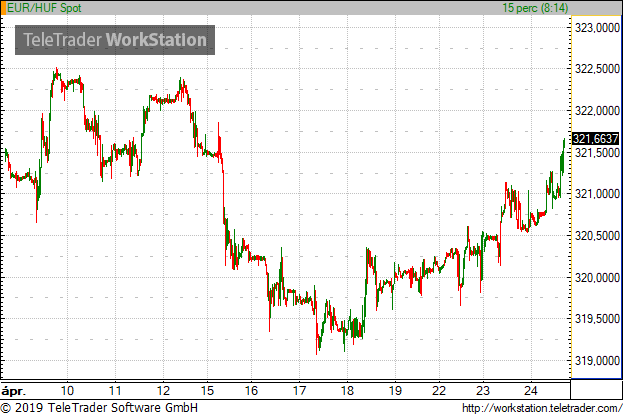Click the 320,0000 price axis label
Screen dimensions: 623x417
pos(597,278)
